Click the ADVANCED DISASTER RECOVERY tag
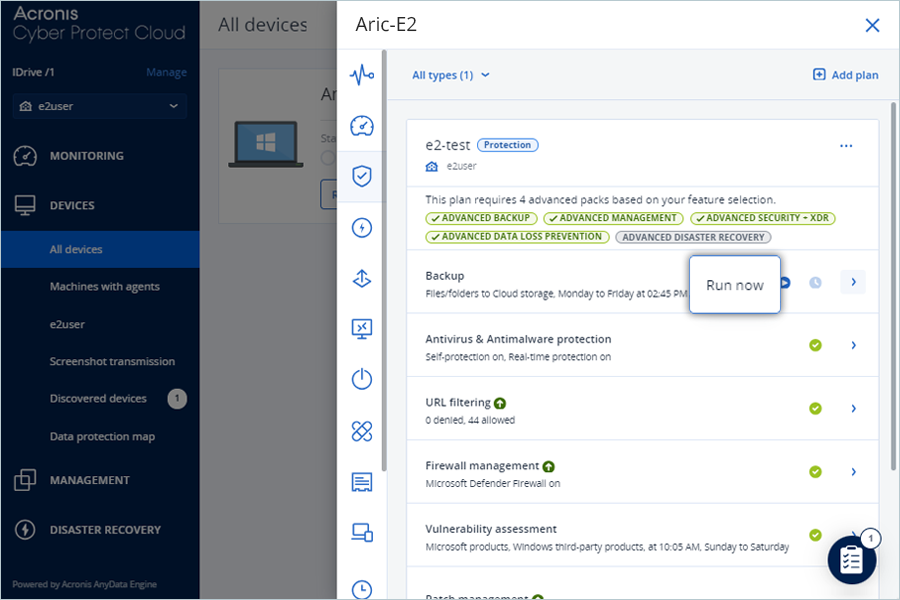The width and height of the screenshot is (900, 600). click(x=693, y=237)
